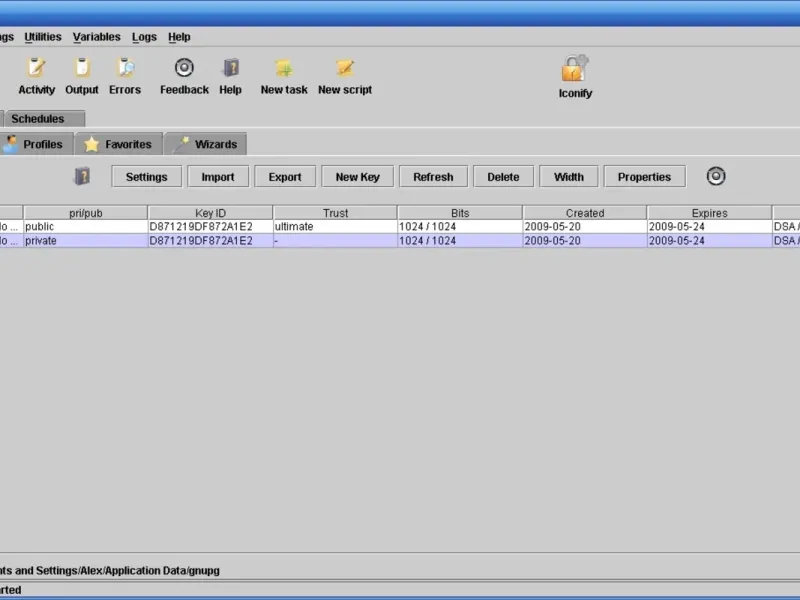
Task: Open the Errors log icon
Action: click(125, 68)
